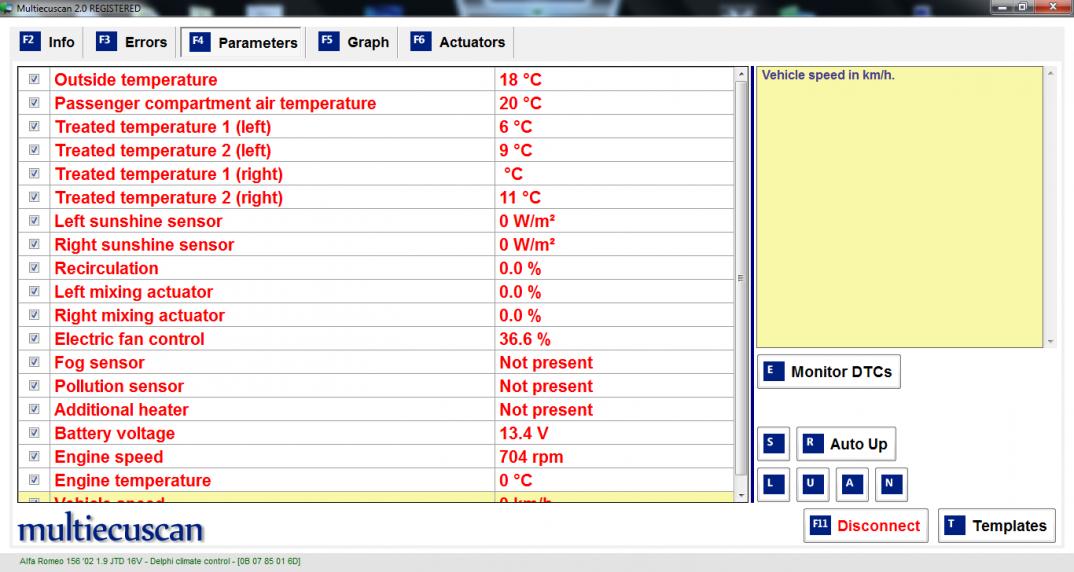Click the A key button
The height and width of the screenshot is (572, 1074).
pyautogui.click(x=852, y=484)
